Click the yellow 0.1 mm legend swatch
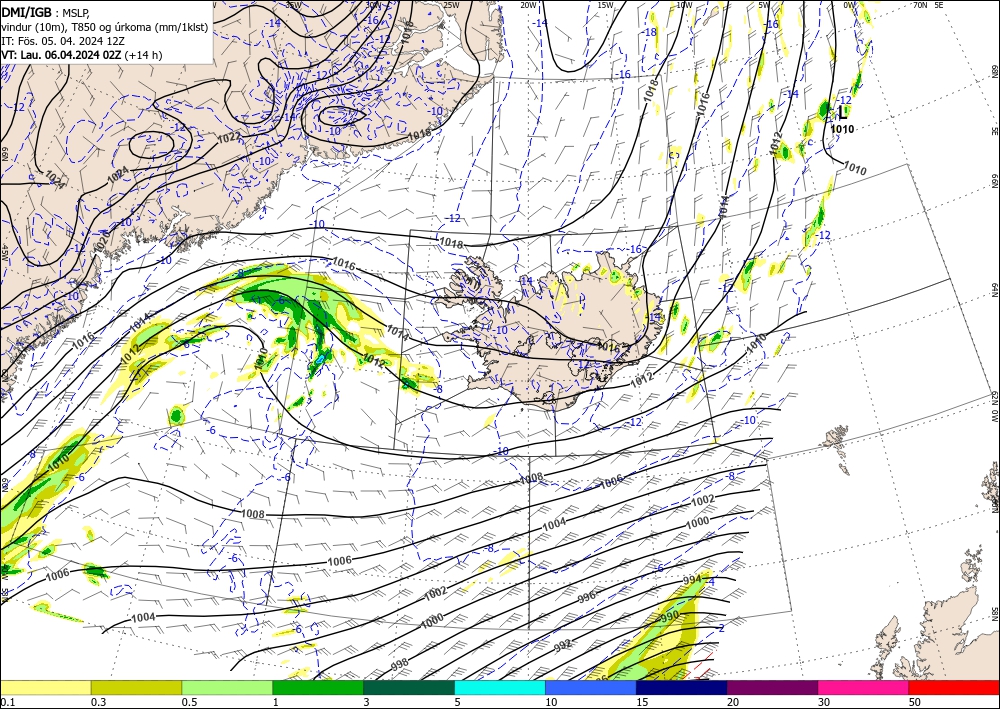 tap(45, 687)
